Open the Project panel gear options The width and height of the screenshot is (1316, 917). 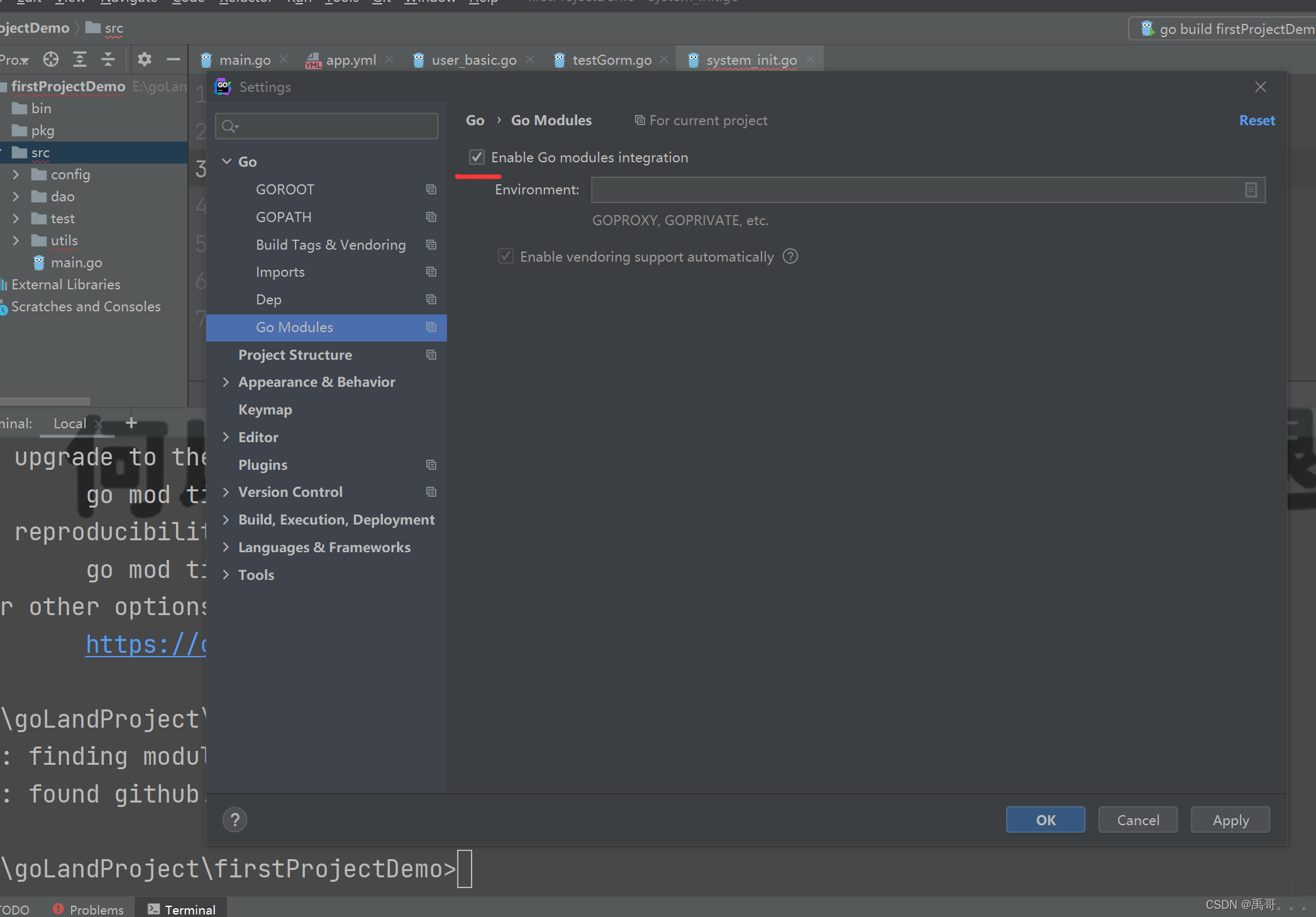145,60
